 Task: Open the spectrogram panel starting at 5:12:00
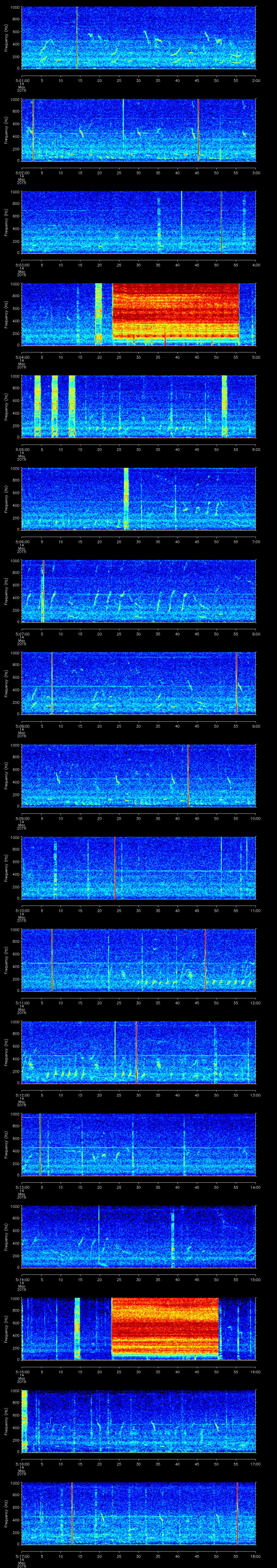click(x=138, y=1052)
